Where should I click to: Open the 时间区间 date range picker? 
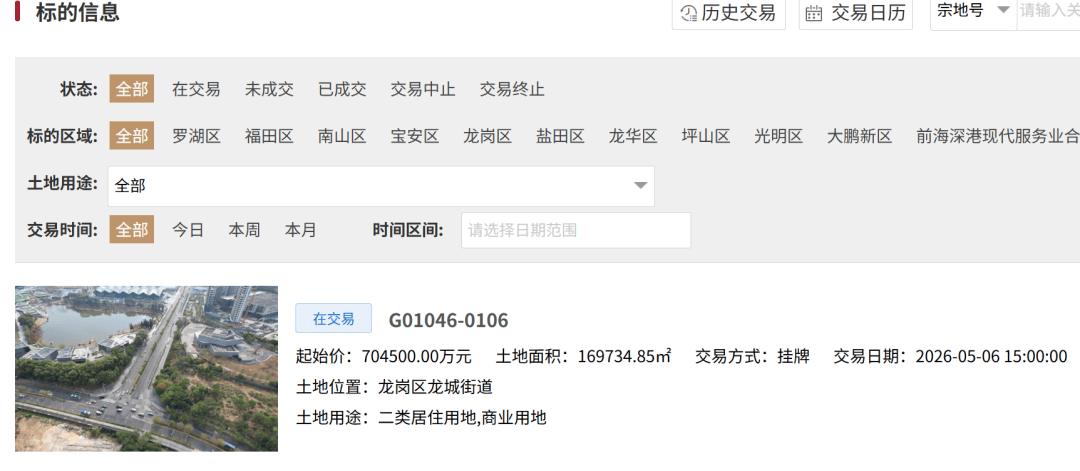575,230
